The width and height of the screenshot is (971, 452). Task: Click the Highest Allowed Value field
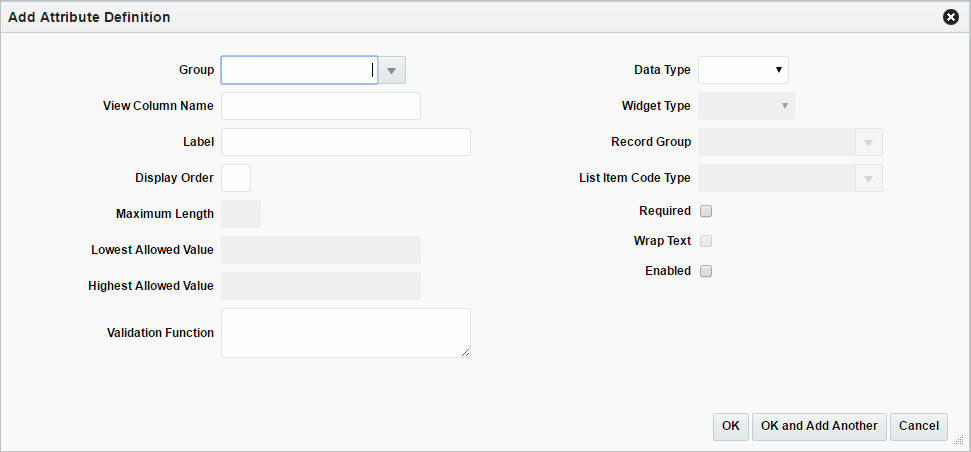click(321, 286)
